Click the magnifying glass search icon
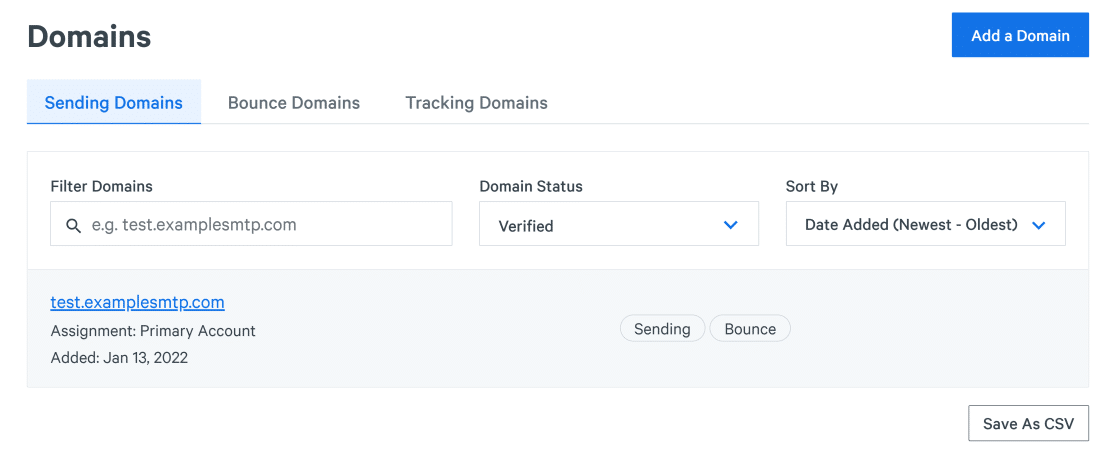The image size is (1116, 450). (x=73, y=226)
